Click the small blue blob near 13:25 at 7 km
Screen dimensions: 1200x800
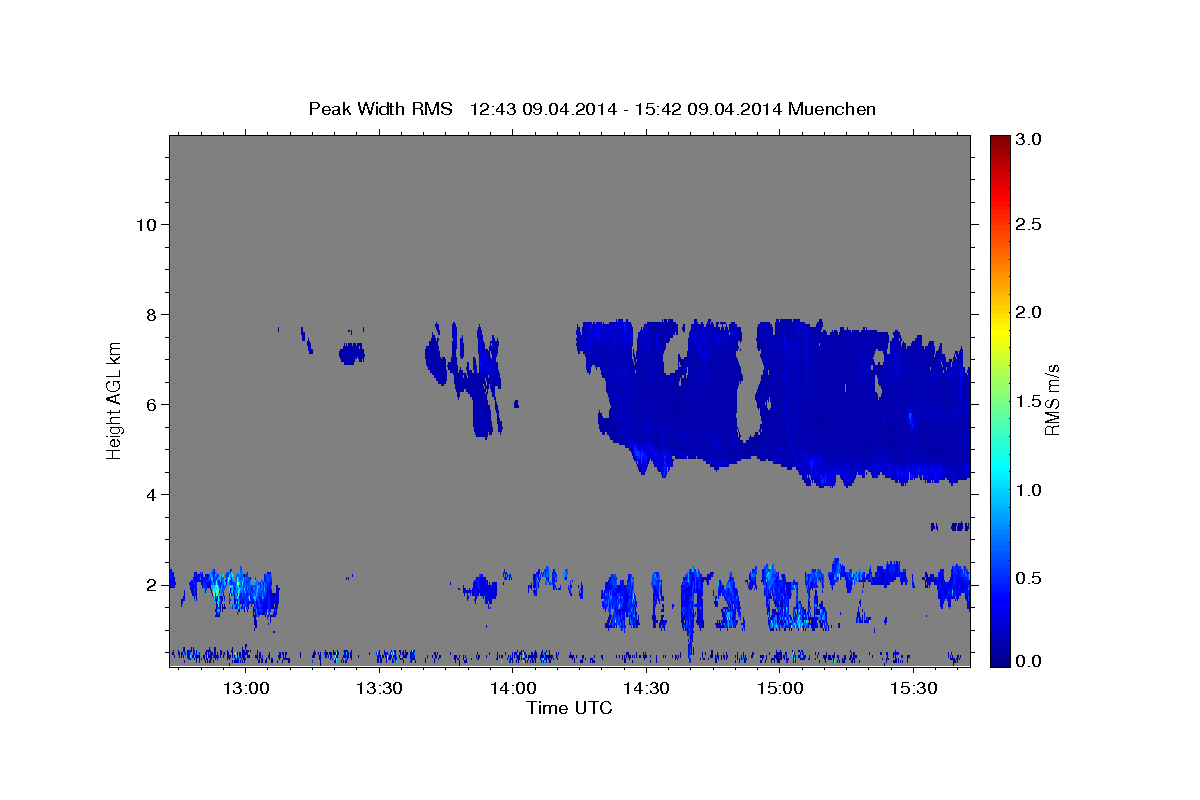(352, 353)
